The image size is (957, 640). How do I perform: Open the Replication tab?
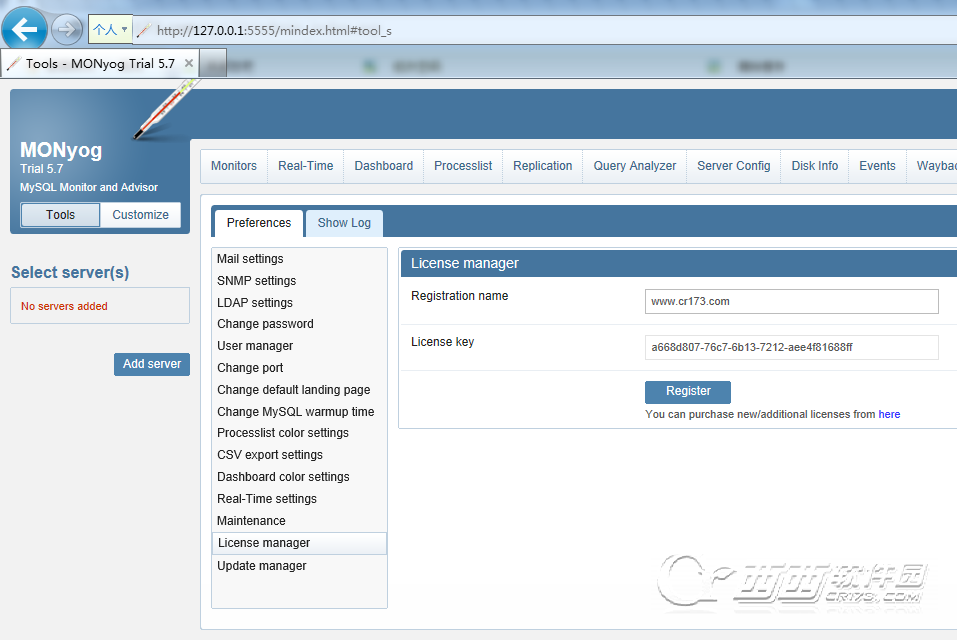click(x=543, y=166)
